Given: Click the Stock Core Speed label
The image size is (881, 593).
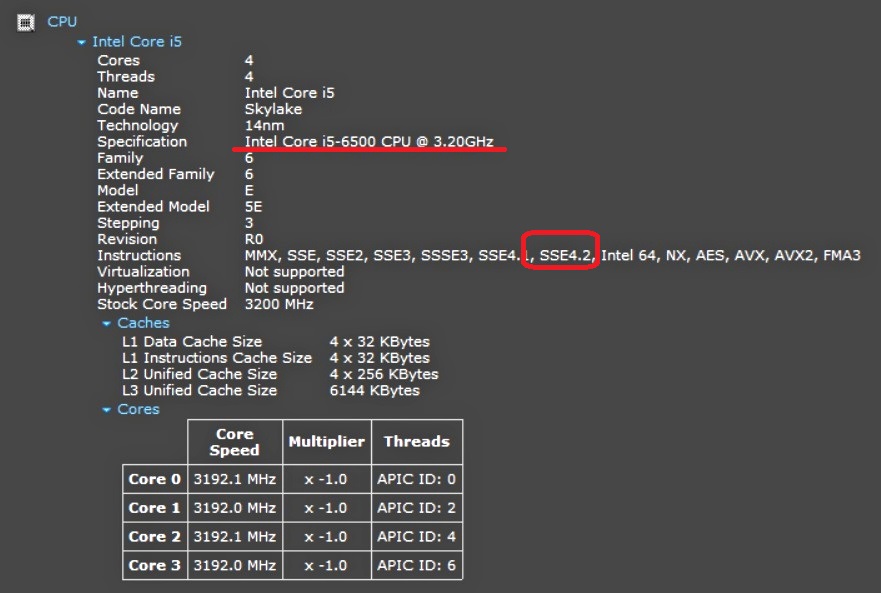Looking at the screenshot, I should tap(162, 305).
